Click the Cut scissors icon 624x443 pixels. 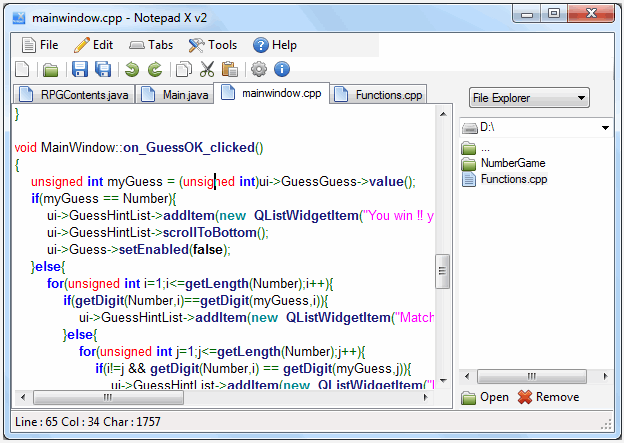click(x=207, y=69)
